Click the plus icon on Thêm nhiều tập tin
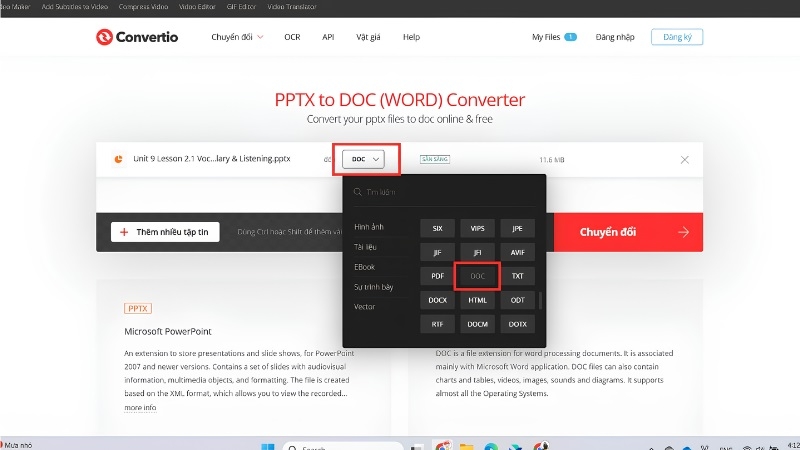 tap(124, 232)
